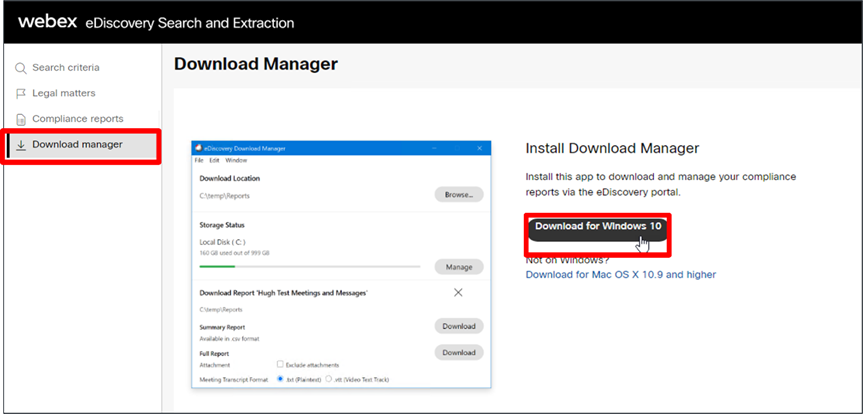Screen dimensions: 863x414
Task: Click the Search criteria magnifier icon
Action: 21,69
